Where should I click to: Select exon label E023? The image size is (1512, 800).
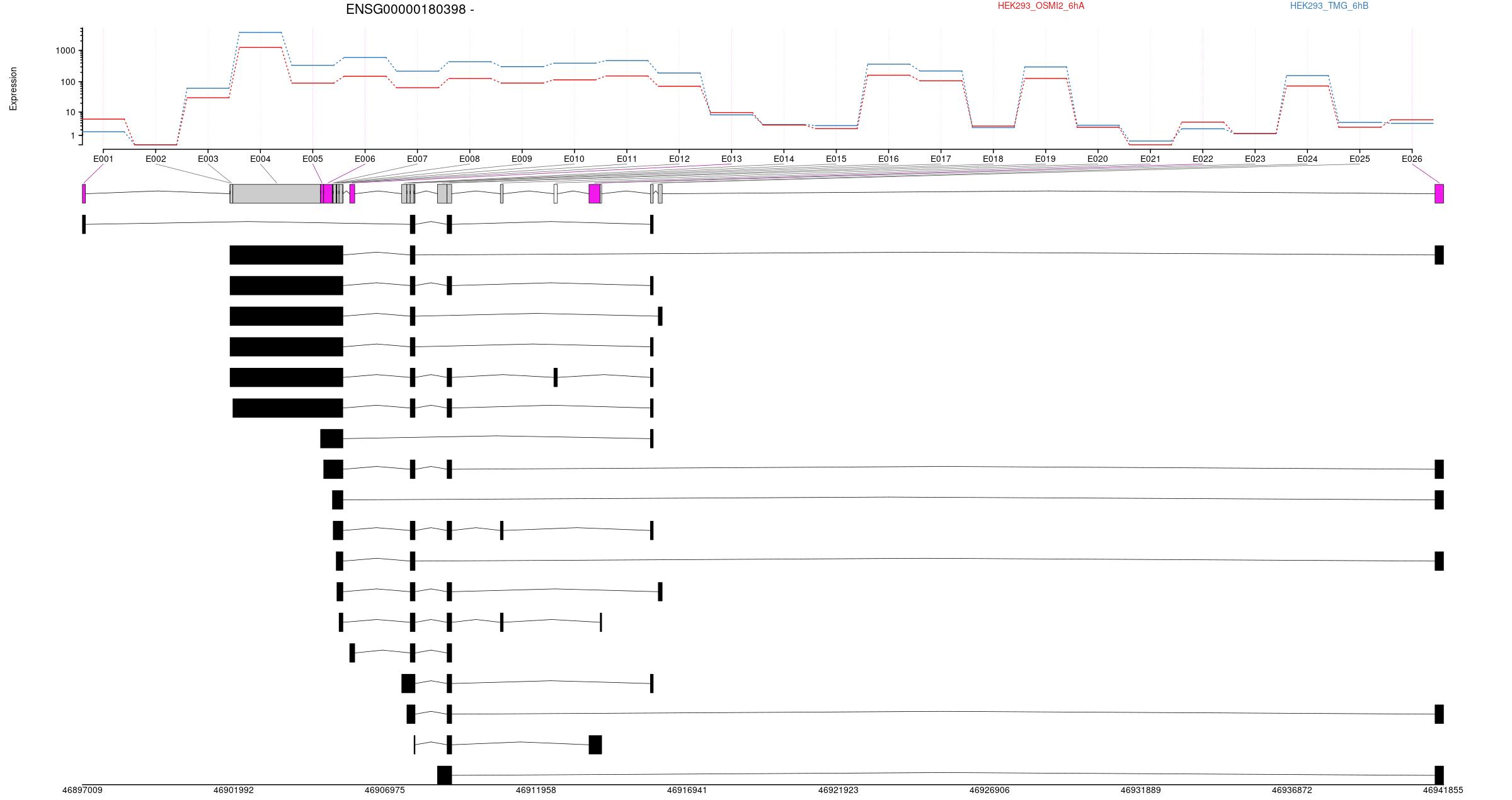click(x=1255, y=159)
